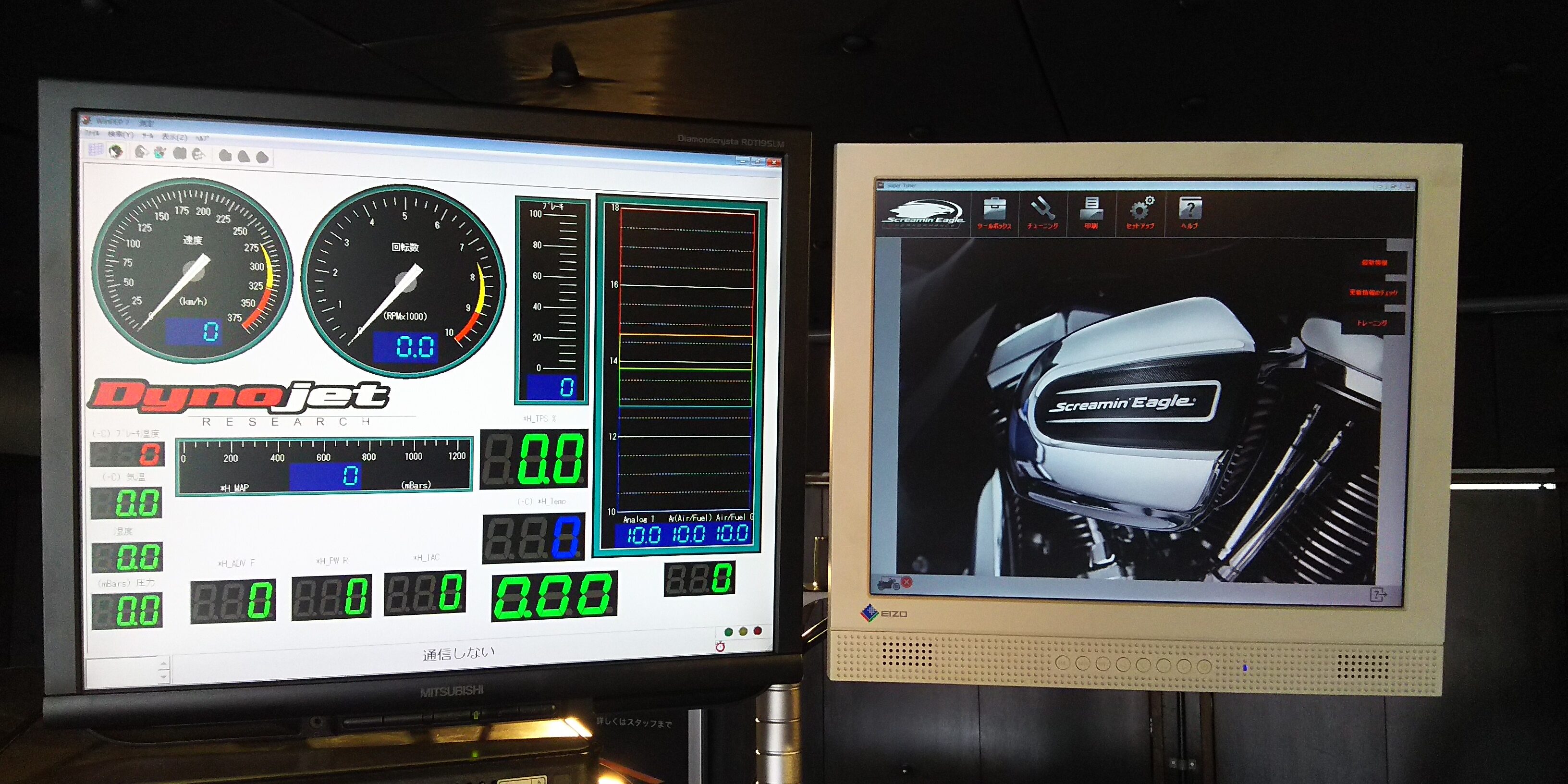Click the H_MAP pressure bar gauge
The width and height of the screenshot is (1568, 784).
pos(324,466)
